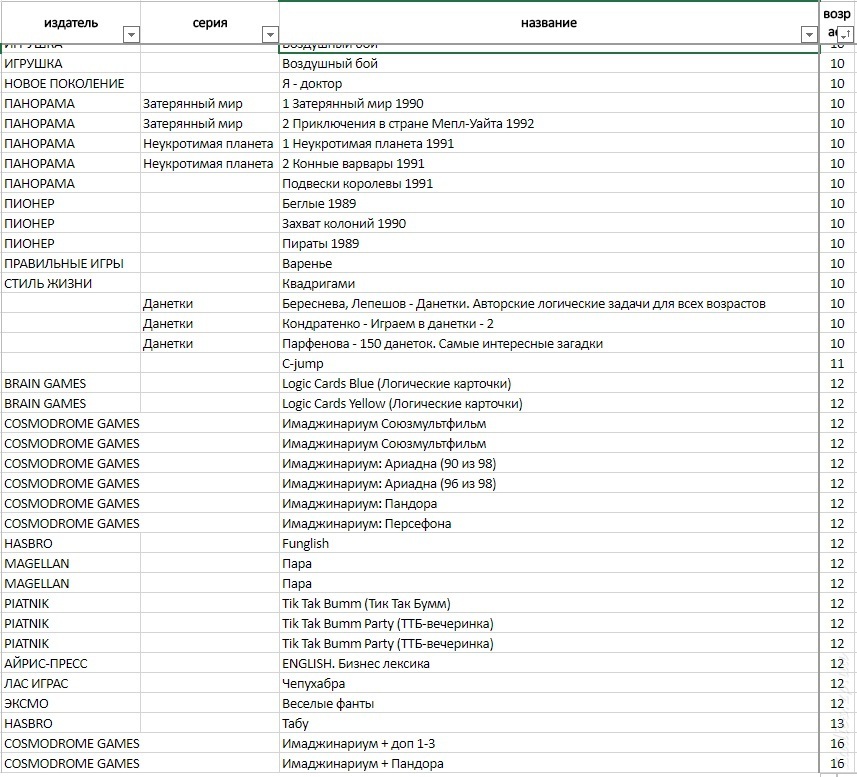Select cell 'ПРАВИЛЬНЫЕ ИГРЫ'
This screenshot has width=857, height=777.
coord(71,263)
